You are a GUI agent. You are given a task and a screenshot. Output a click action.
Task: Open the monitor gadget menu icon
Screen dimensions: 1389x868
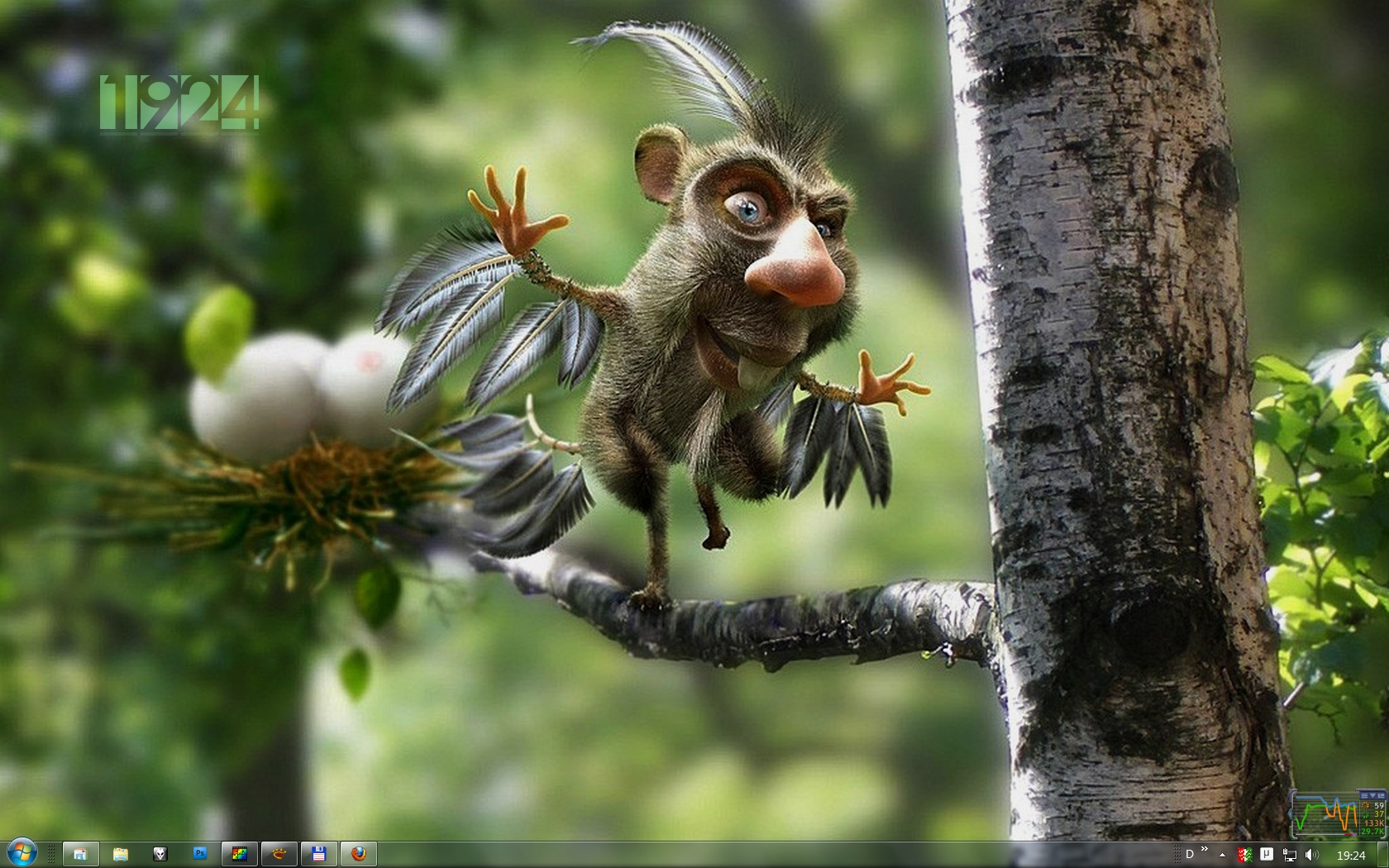click(1364, 795)
